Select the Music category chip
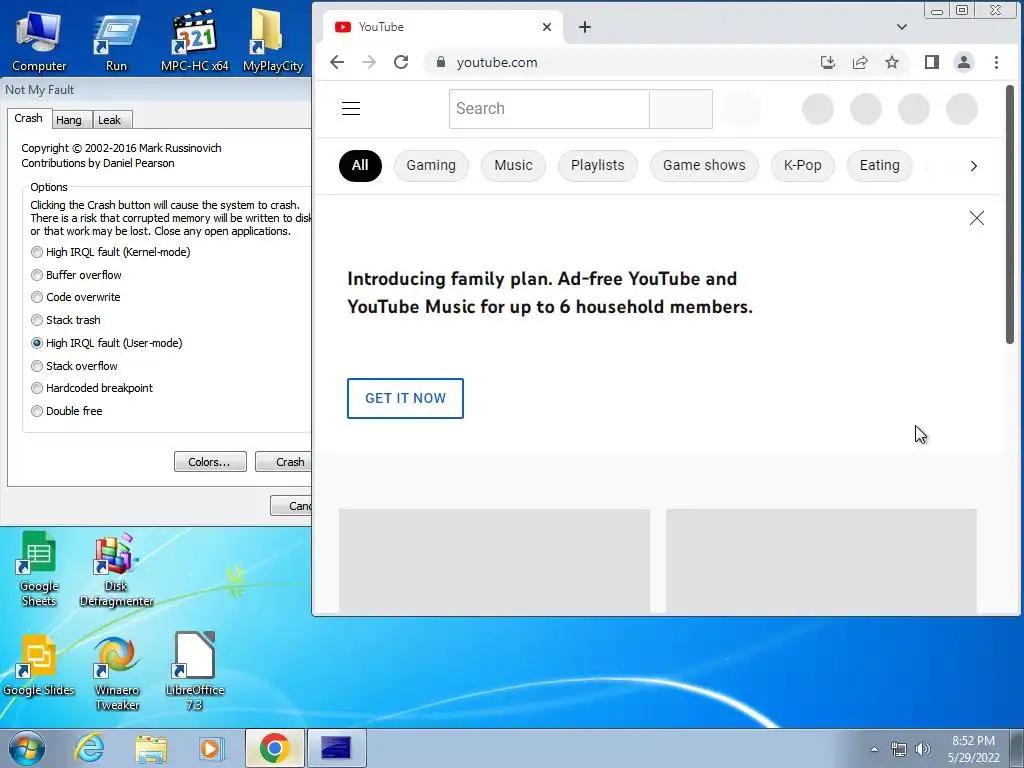Screen dimensions: 1024x768 [x=513, y=165]
